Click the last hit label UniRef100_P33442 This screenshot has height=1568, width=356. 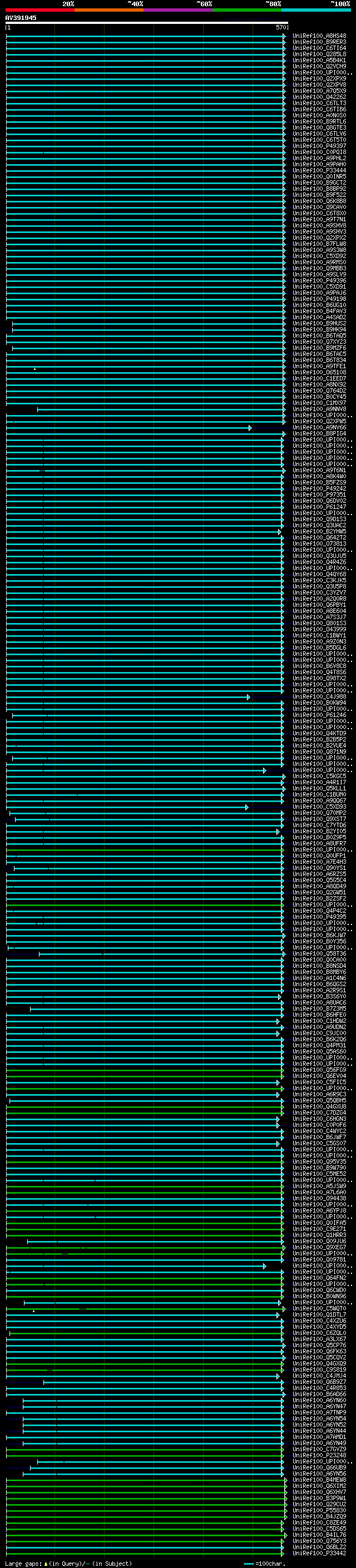click(x=319, y=1554)
